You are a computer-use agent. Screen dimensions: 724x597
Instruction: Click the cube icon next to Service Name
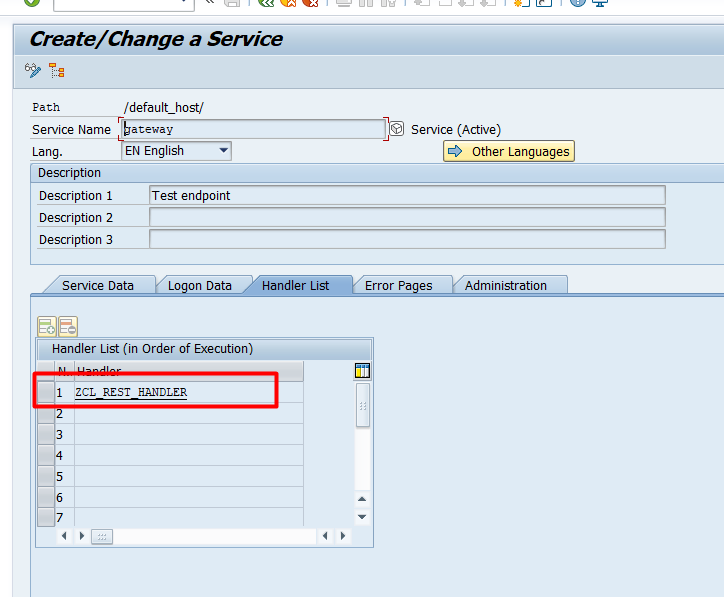pyautogui.click(x=397, y=129)
